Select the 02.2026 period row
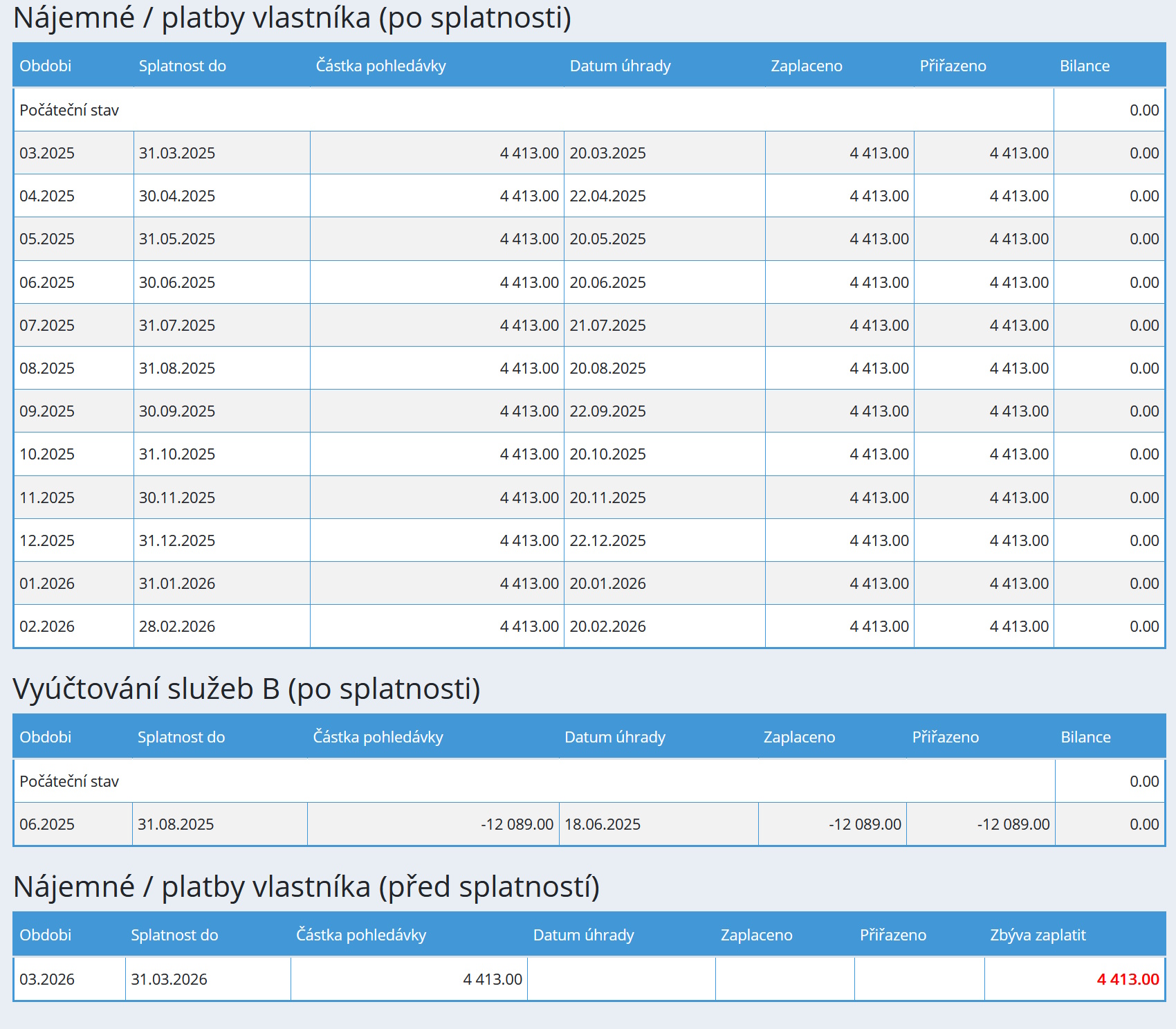Viewport: 1176px width, 1029px height. (x=47, y=626)
